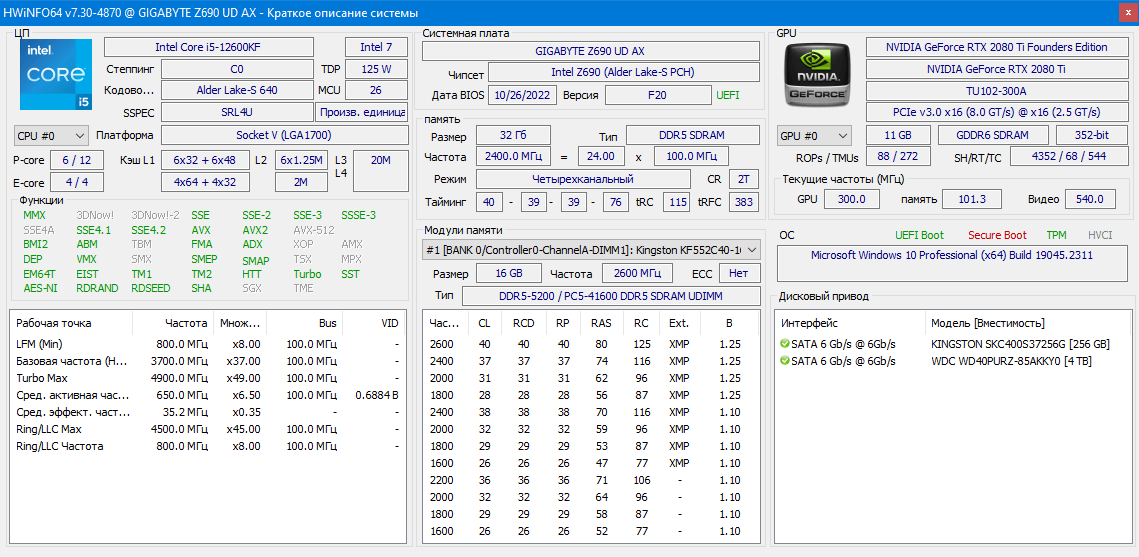Viewport: 1139px width, 557px height.
Task: Click the green check icon beside KINGSTON drive
Action: click(784, 343)
